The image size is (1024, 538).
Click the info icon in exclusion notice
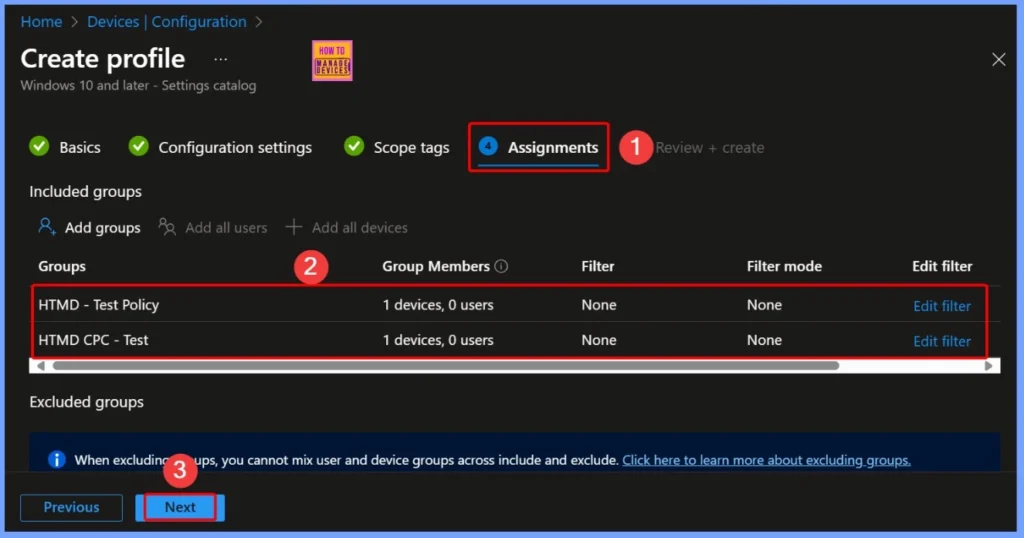tap(57, 460)
